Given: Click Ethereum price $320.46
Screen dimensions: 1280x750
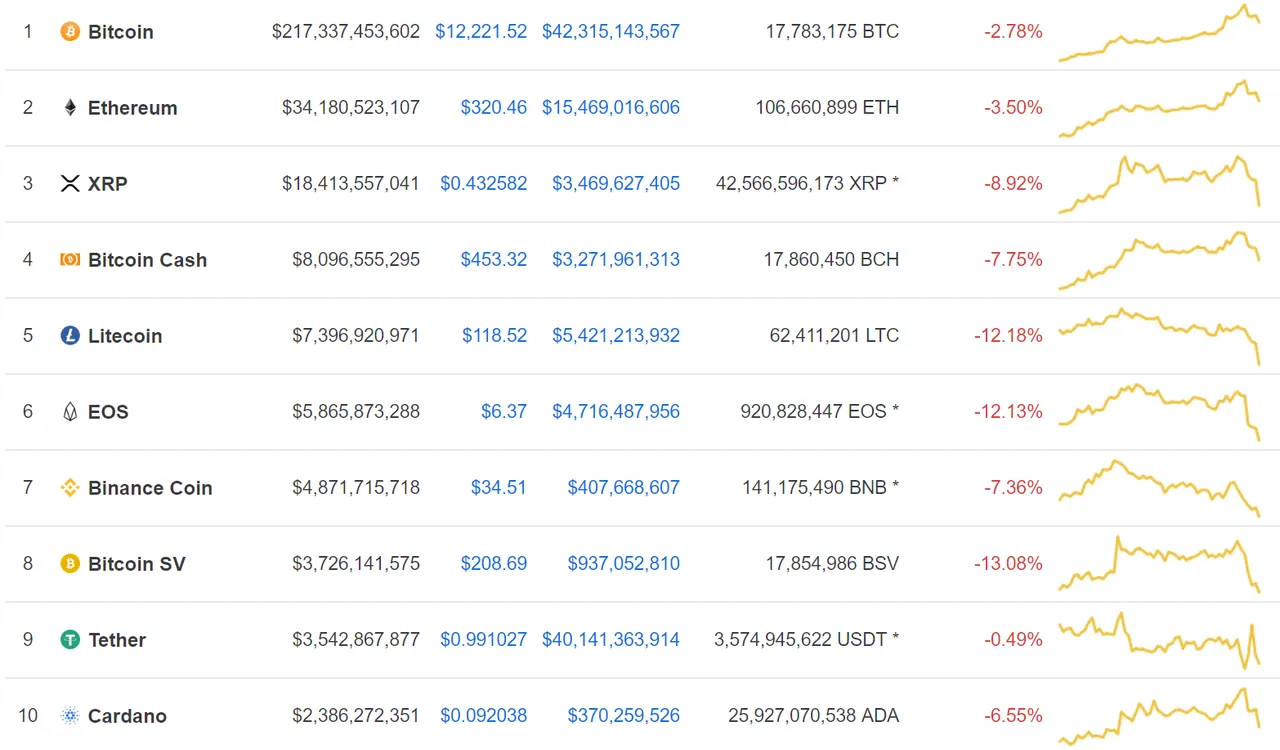Looking at the screenshot, I should pos(494,108).
